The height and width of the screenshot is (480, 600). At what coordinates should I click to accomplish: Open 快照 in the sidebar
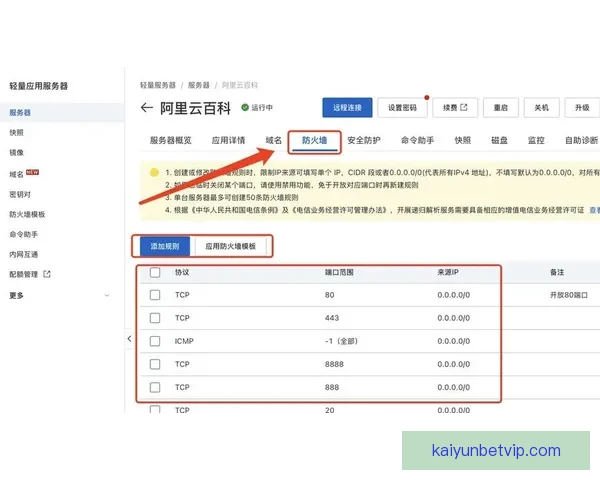coord(16,132)
